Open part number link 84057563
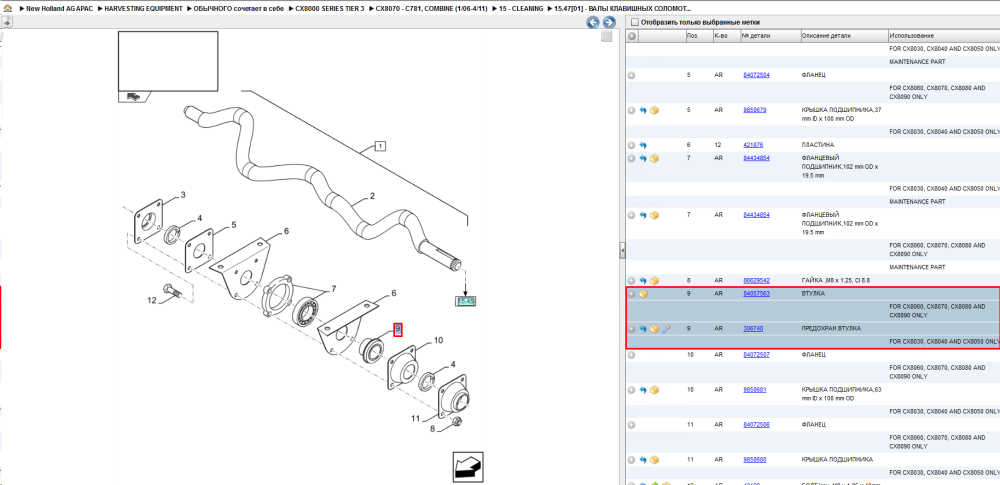 (756, 294)
